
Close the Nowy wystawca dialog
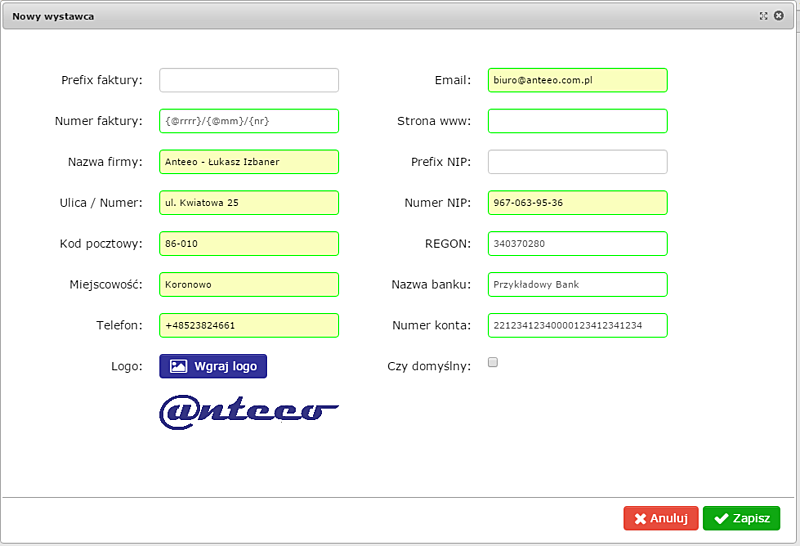point(779,16)
